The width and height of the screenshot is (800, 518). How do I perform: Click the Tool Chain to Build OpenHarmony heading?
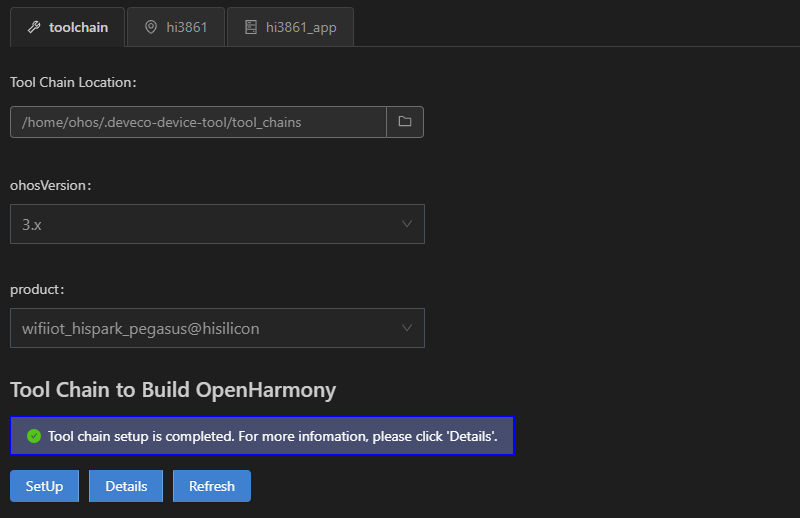pos(173,390)
